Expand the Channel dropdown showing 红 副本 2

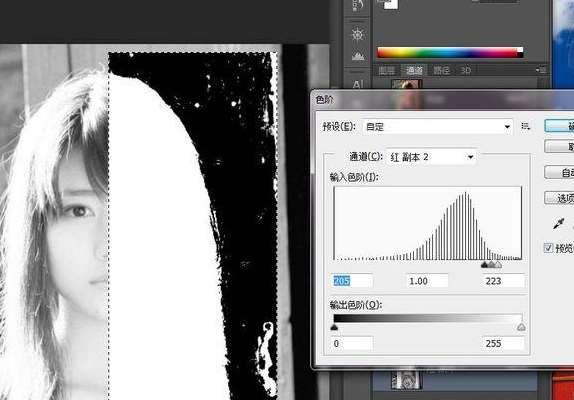point(431,157)
